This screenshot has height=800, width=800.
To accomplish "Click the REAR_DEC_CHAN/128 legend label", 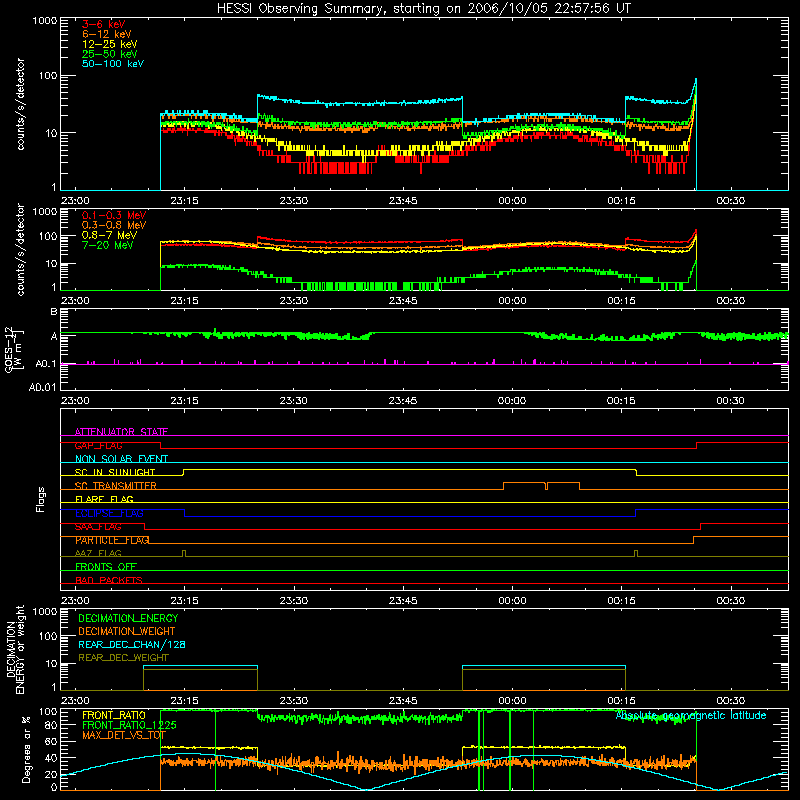I will click(132, 644).
